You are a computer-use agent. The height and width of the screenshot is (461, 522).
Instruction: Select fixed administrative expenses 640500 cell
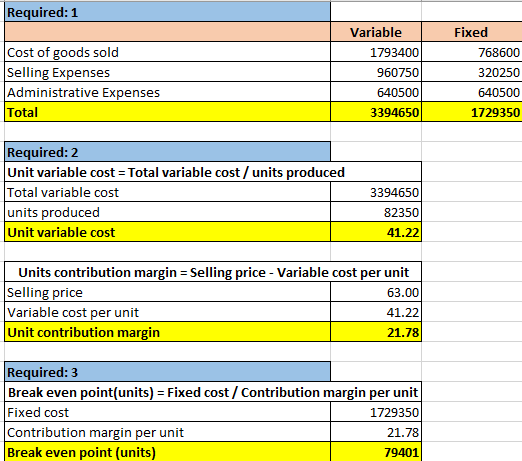(471, 92)
